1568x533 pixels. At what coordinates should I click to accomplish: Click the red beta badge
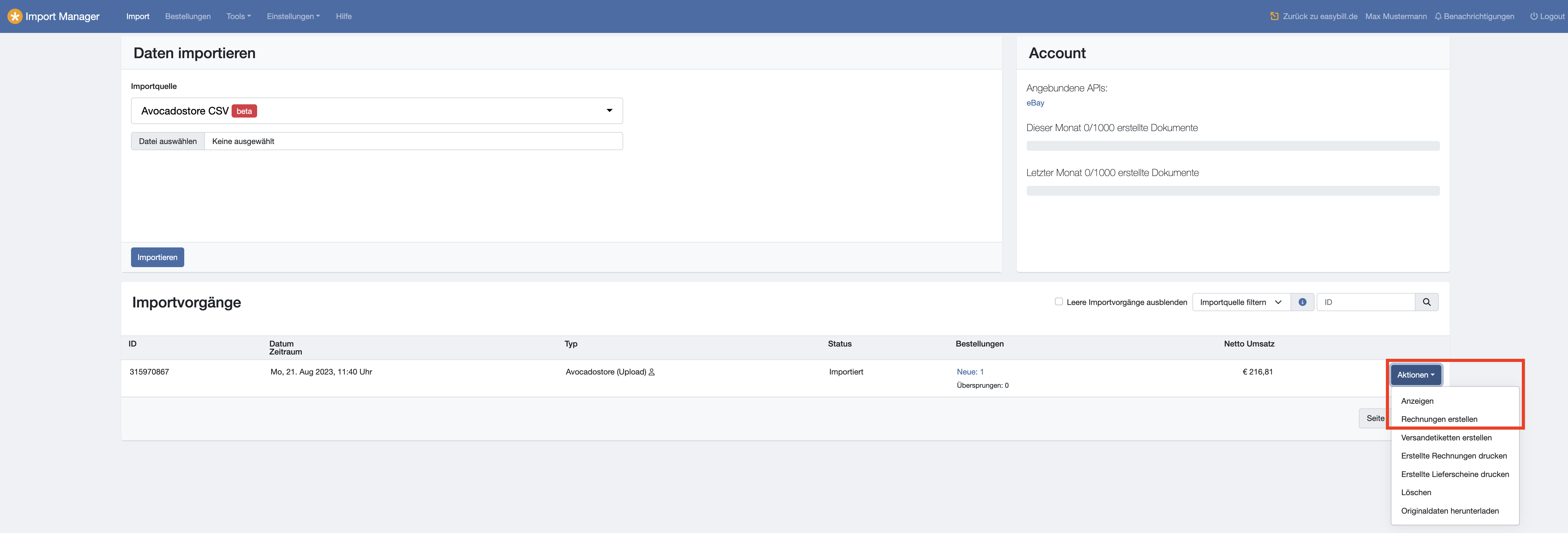[244, 111]
